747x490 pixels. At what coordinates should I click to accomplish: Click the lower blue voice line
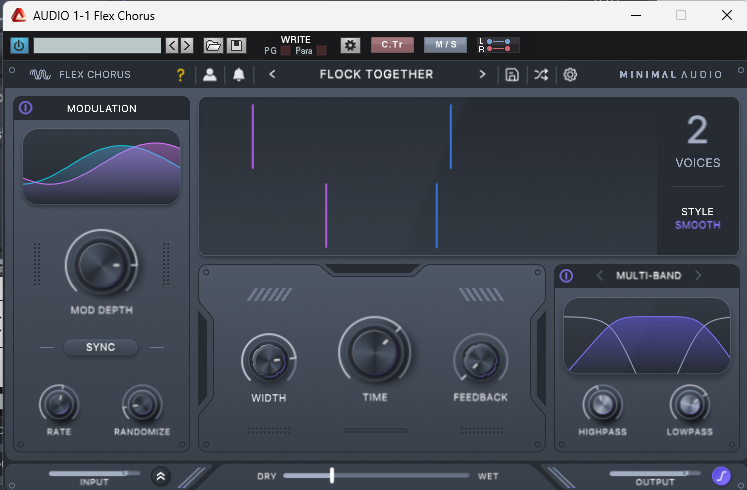436,216
